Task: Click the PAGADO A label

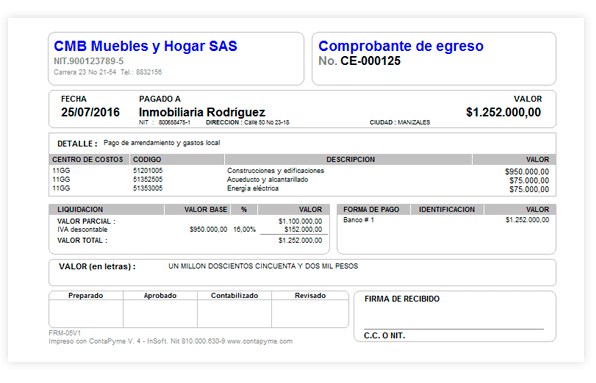Action: tap(160, 99)
